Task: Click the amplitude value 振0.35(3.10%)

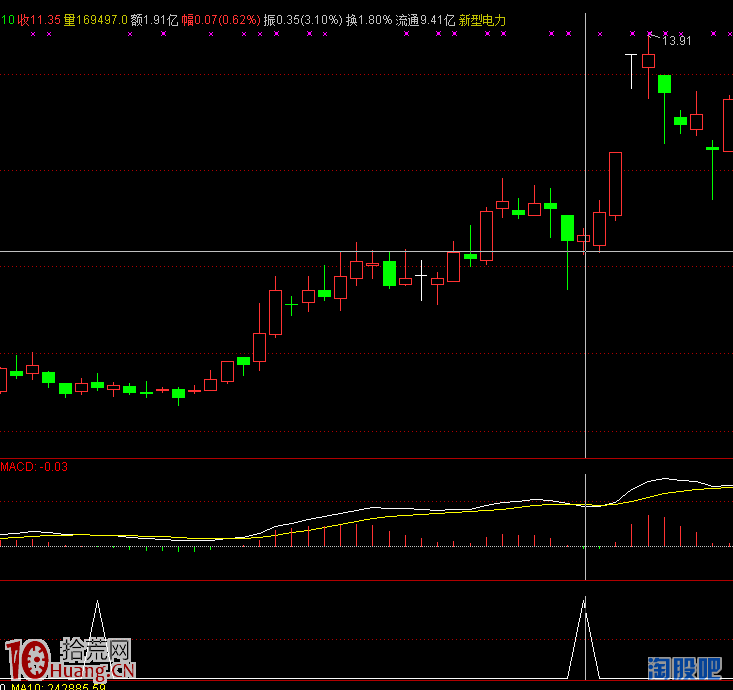Action: point(303,20)
